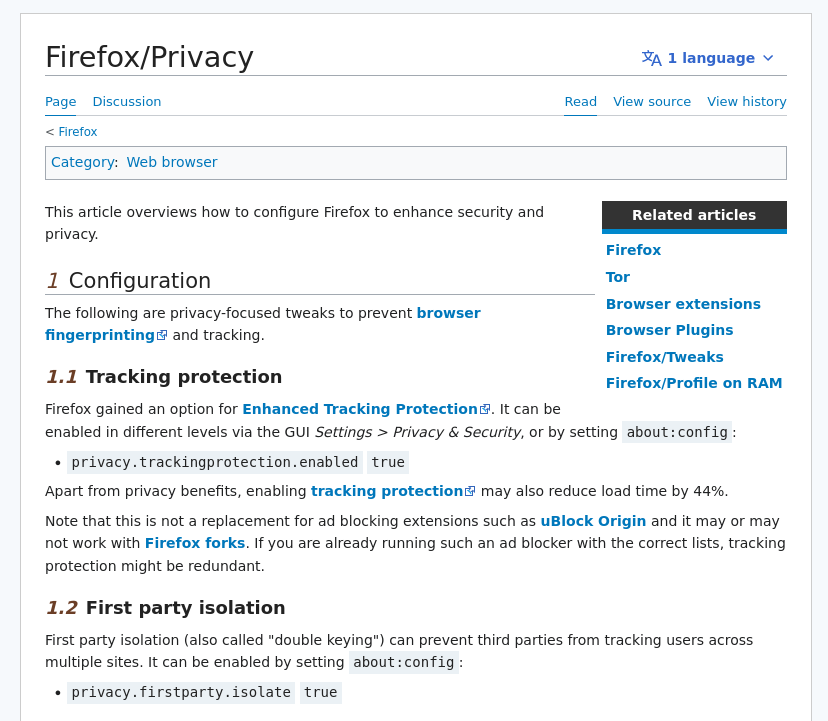This screenshot has width=828, height=721.
Task: Go back to parent Firefox page link
Action: (78, 132)
